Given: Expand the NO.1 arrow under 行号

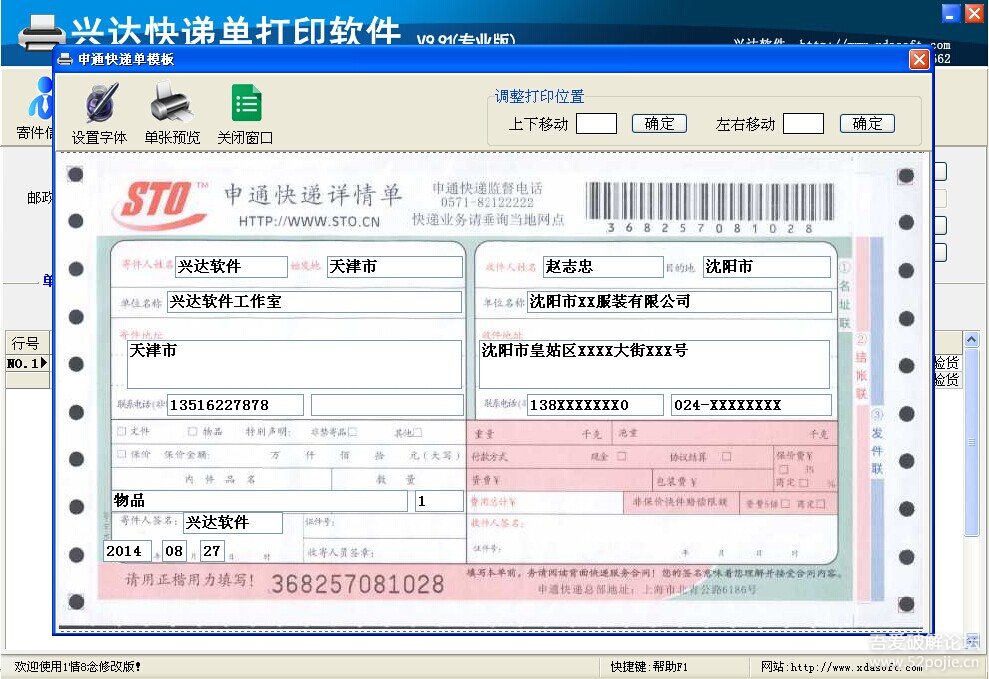Looking at the screenshot, I should (43, 364).
